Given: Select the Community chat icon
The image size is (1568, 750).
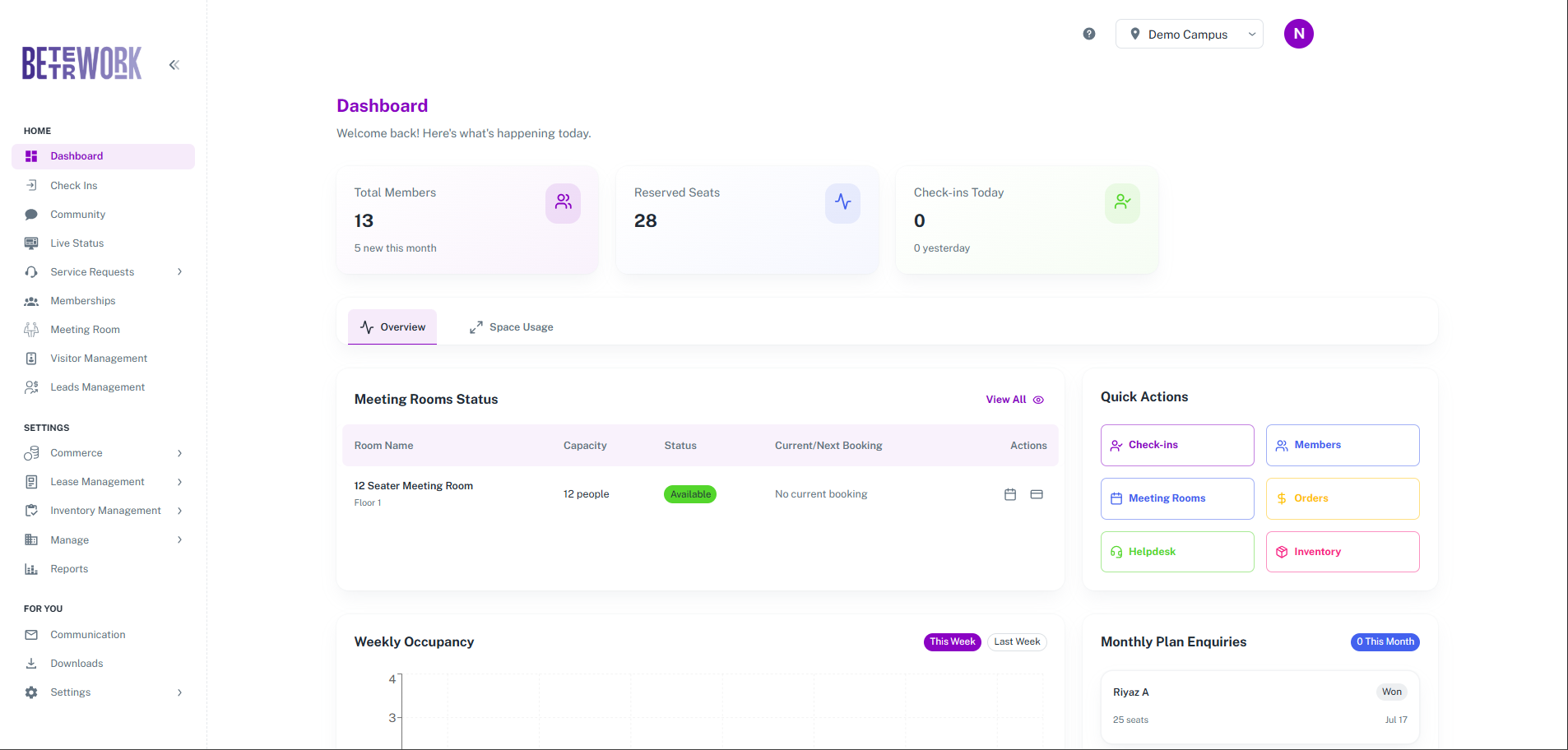Looking at the screenshot, I should tap(30, 214).
